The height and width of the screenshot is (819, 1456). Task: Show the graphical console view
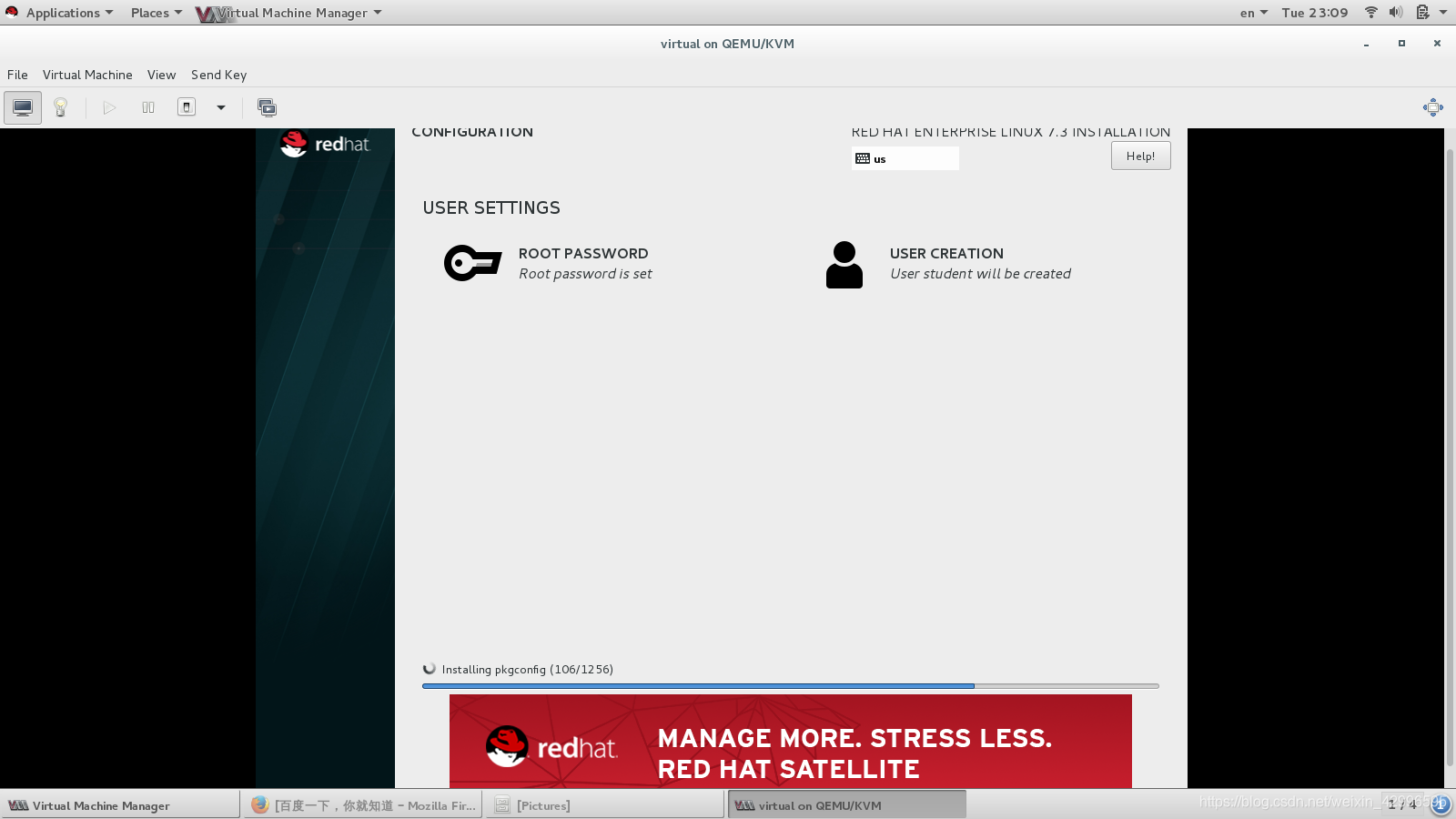[x=23, y=107]
